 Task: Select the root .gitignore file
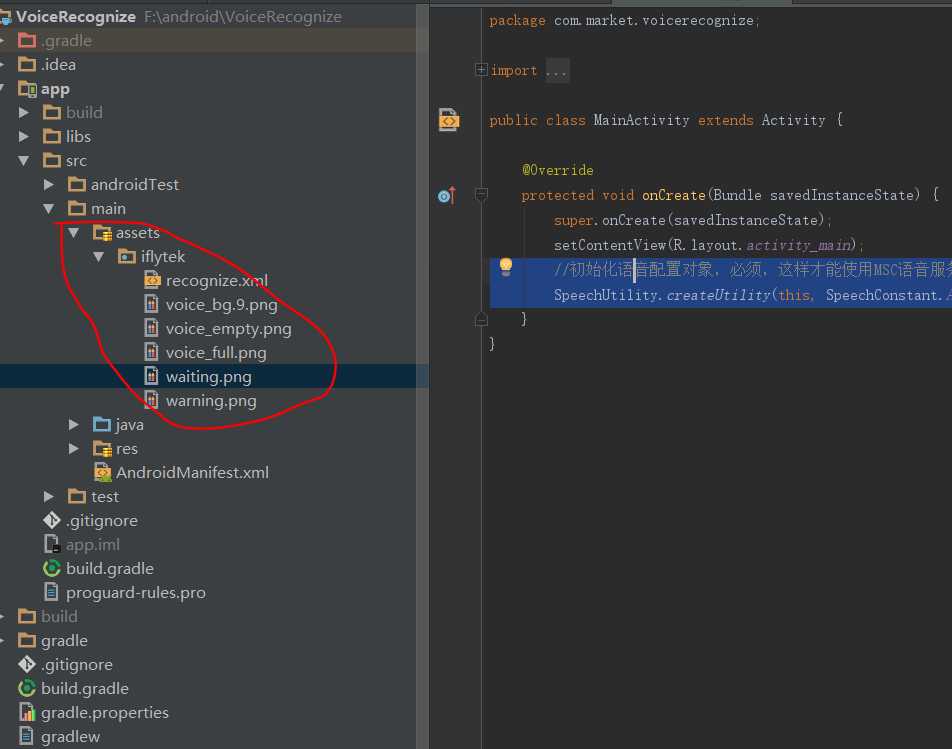76,665
